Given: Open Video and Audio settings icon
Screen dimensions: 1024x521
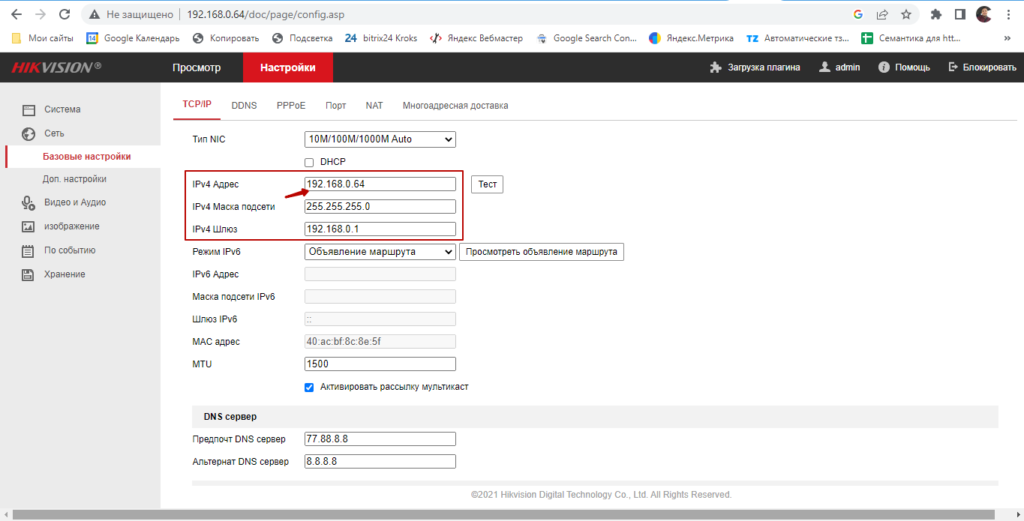Looking at the screenshot, I should pos(28,203).
